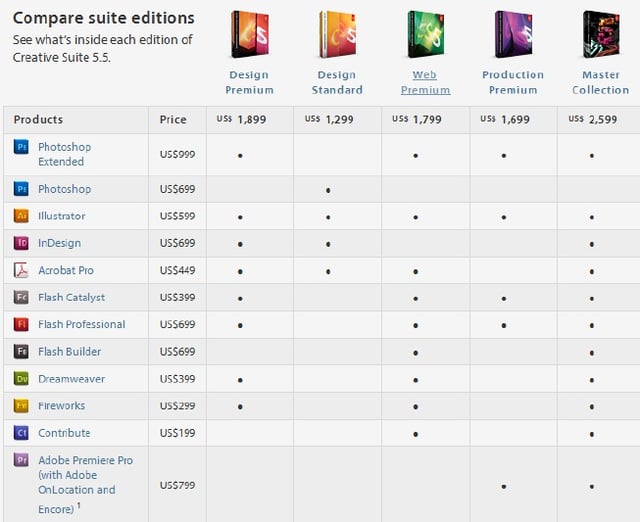
Task: Select the US$799 Premiere Pro price
Action: pyautogui.click(x=178, y=485)
